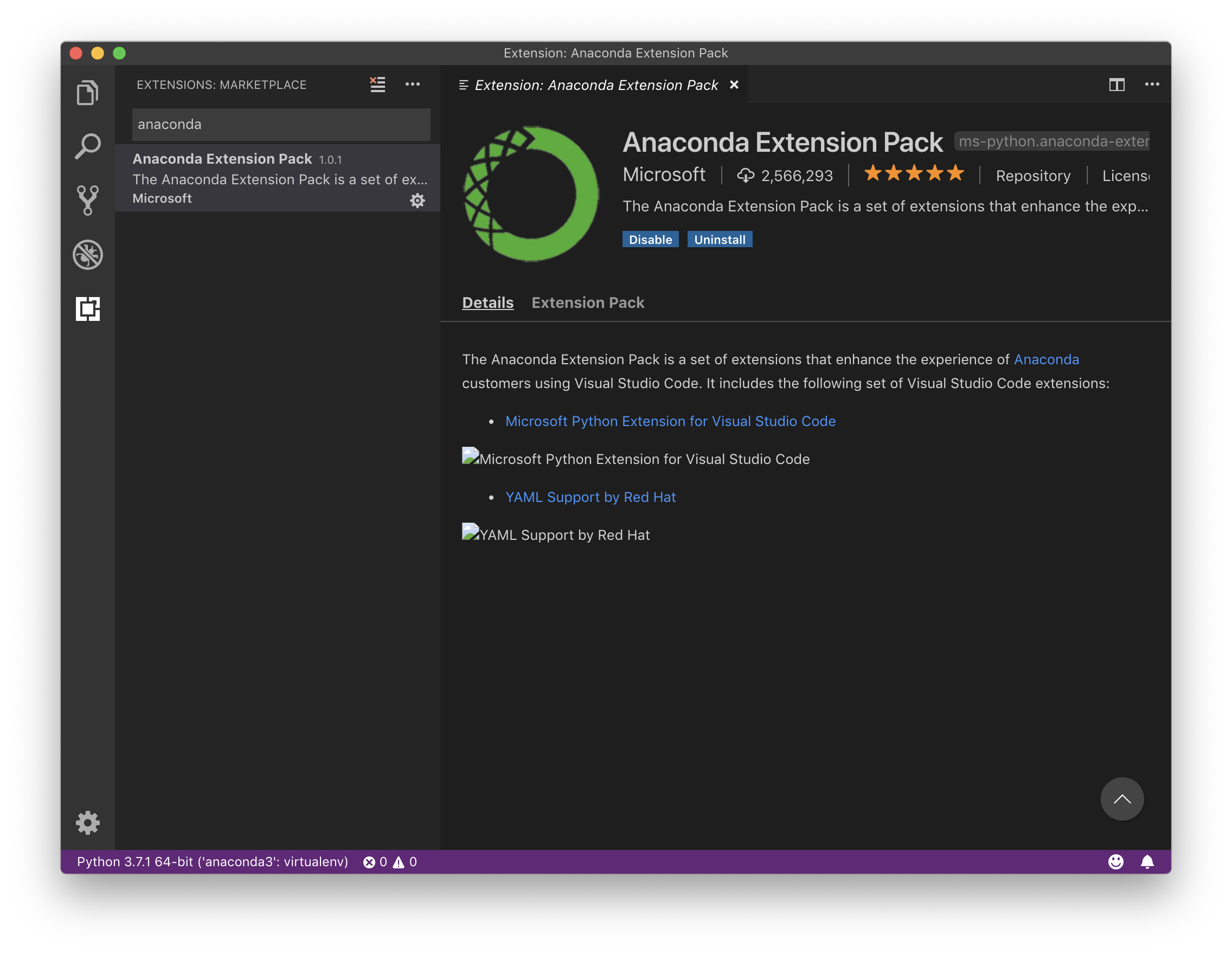Viewport: 1232px width, 954px height.
Task: Click the scroll-to-top arrow button
Action: pos(1121,799)
